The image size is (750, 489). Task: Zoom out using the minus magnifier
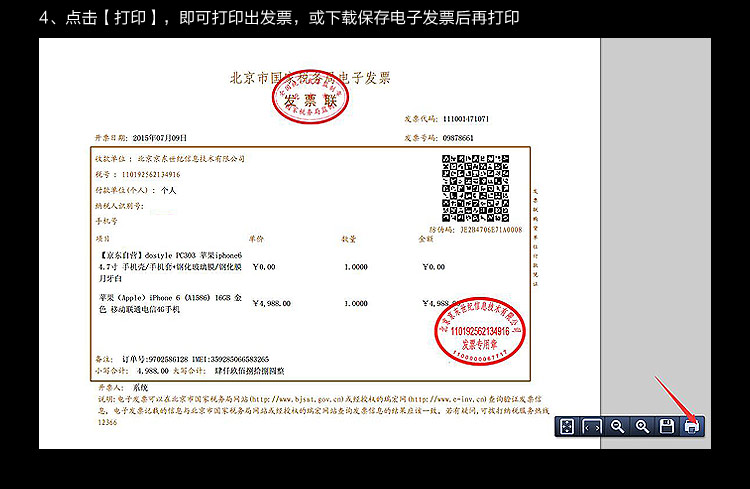pyautogui.click(x=618, y=426)
